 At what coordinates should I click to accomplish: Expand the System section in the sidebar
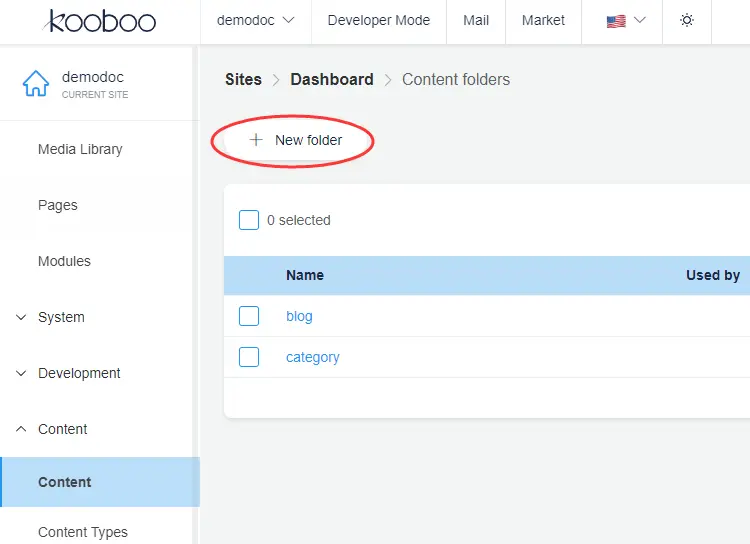coord(61,317)
